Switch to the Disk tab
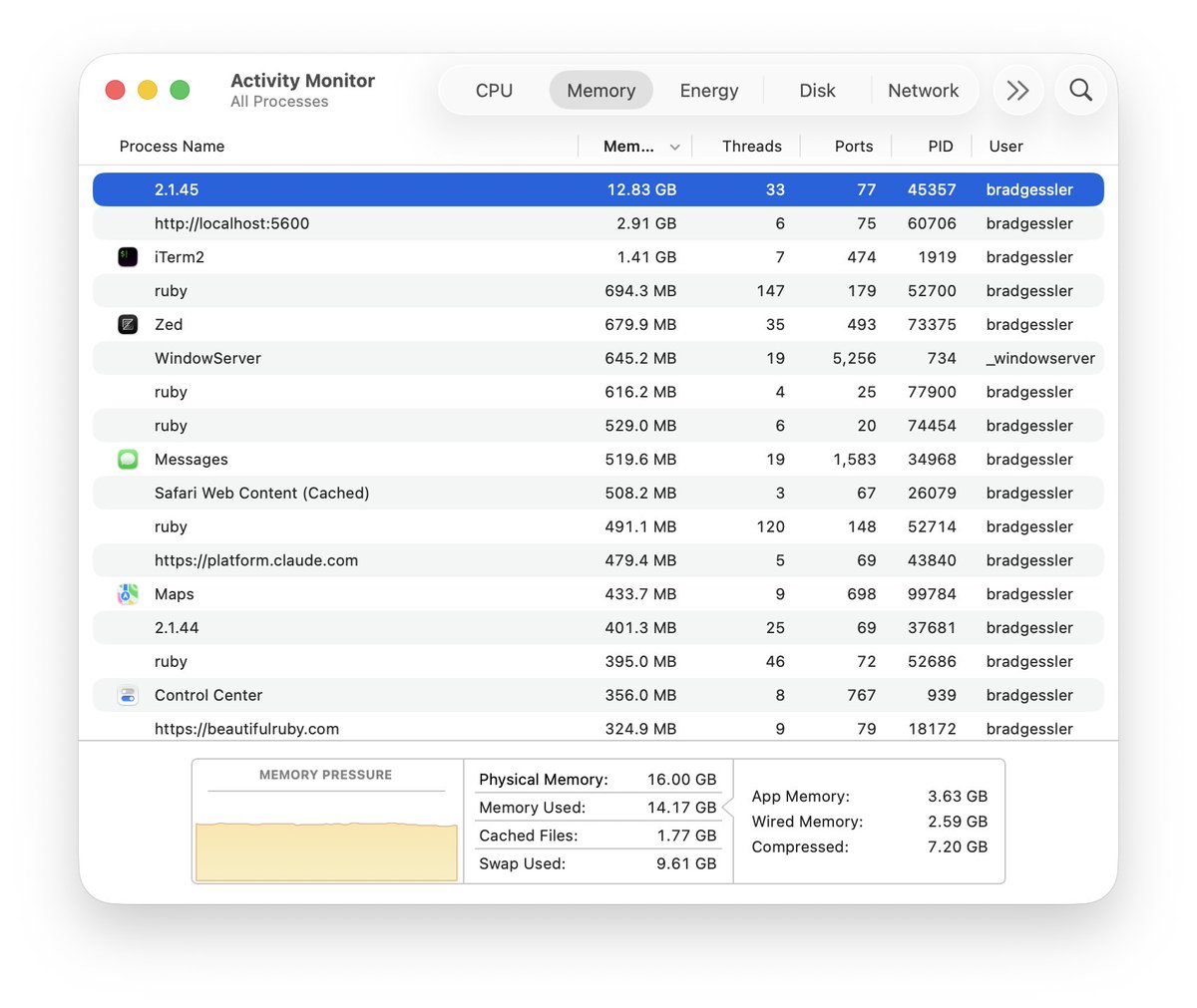Image resolution: width=1197 pixels, height=1008 pixels. [817, 90]
